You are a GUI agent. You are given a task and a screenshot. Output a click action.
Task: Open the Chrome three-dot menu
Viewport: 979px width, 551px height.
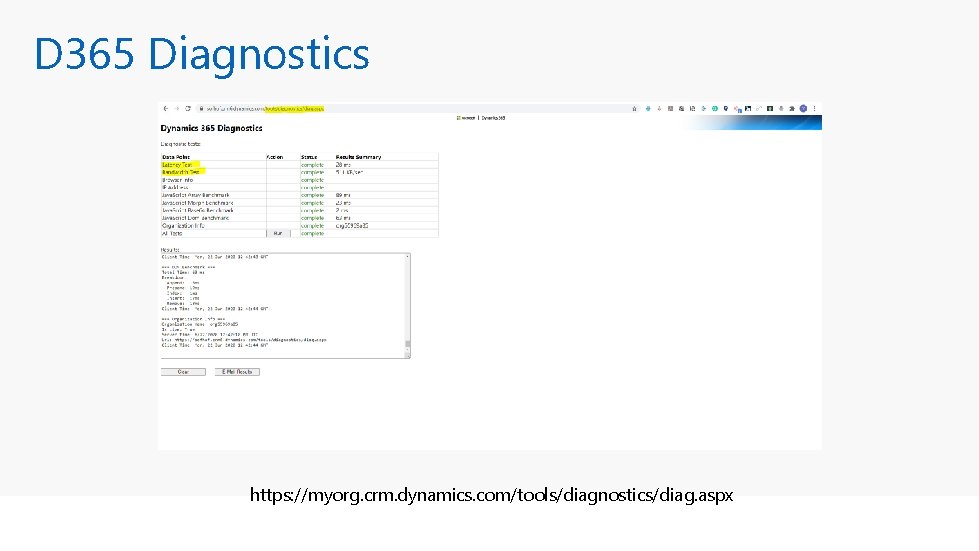814,109
